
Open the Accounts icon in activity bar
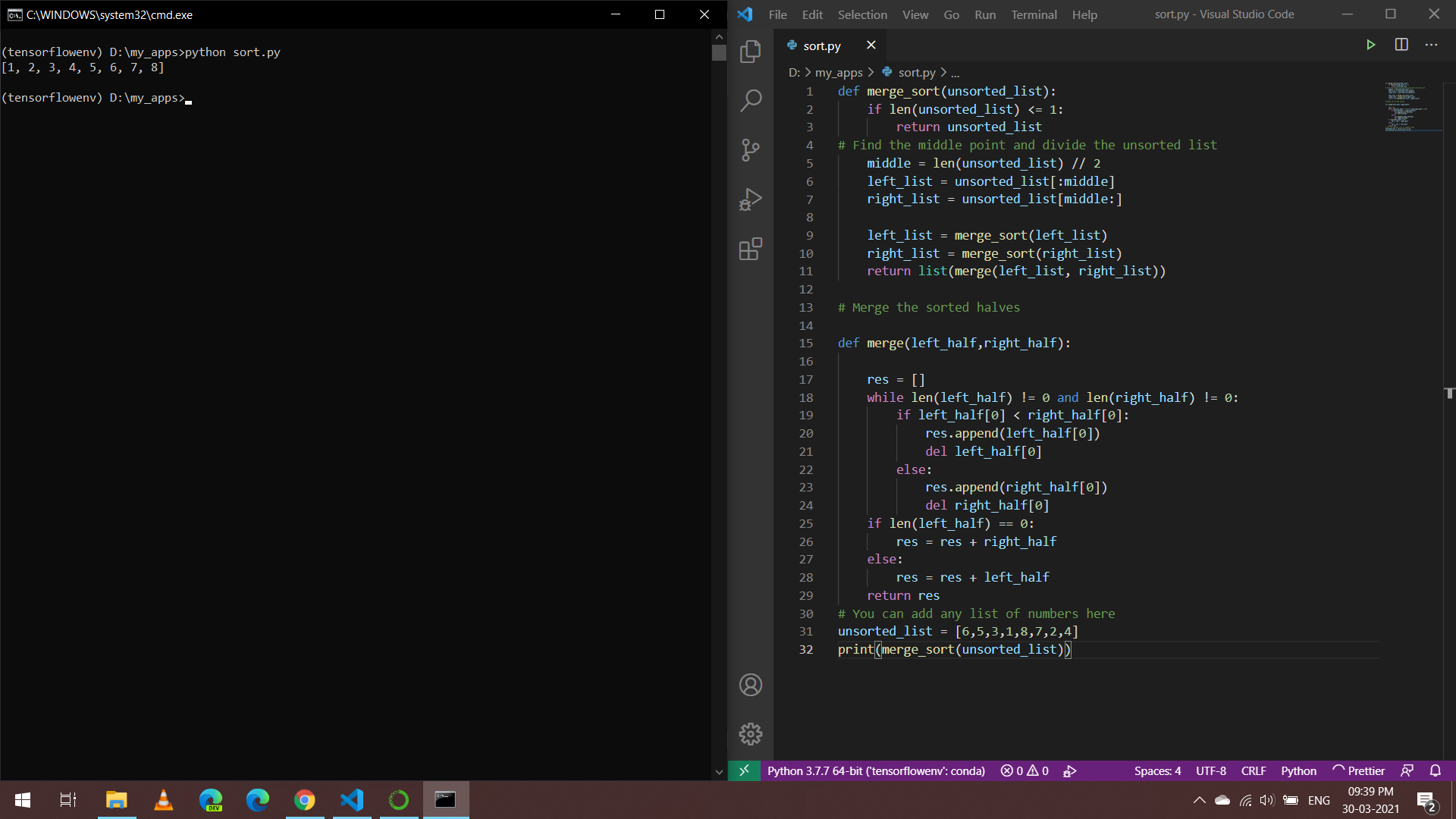[x=750, y=685]
